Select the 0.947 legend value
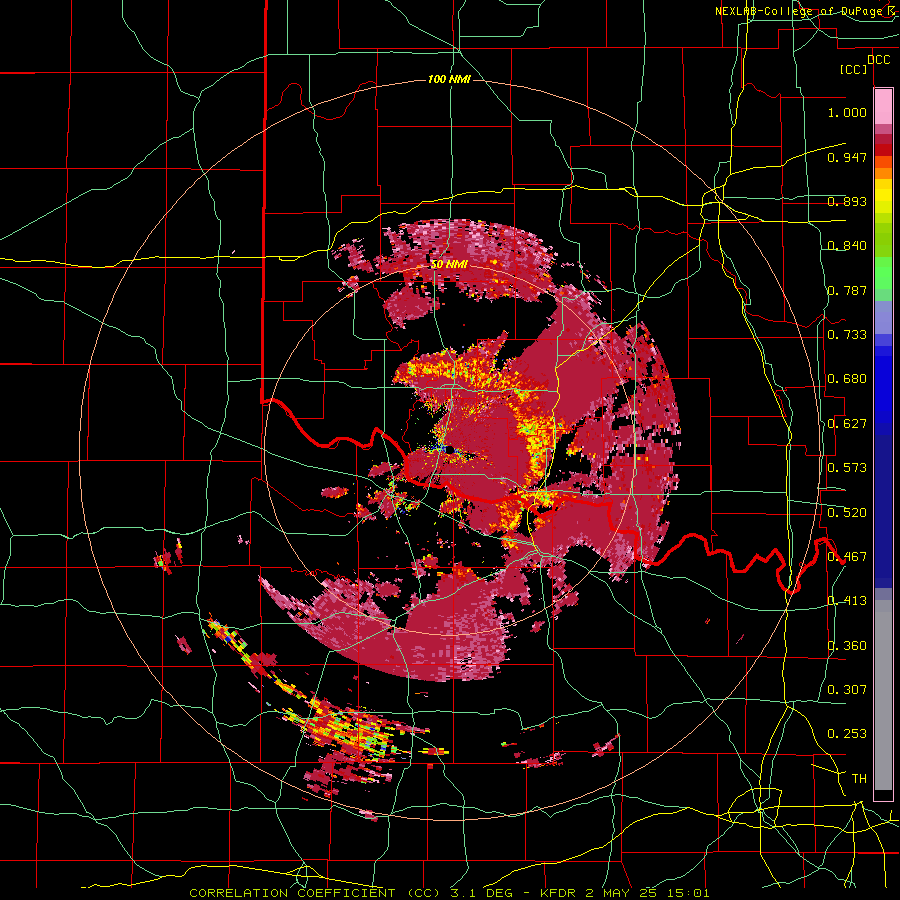Screen dimensions: 900x900 (847, 157)
